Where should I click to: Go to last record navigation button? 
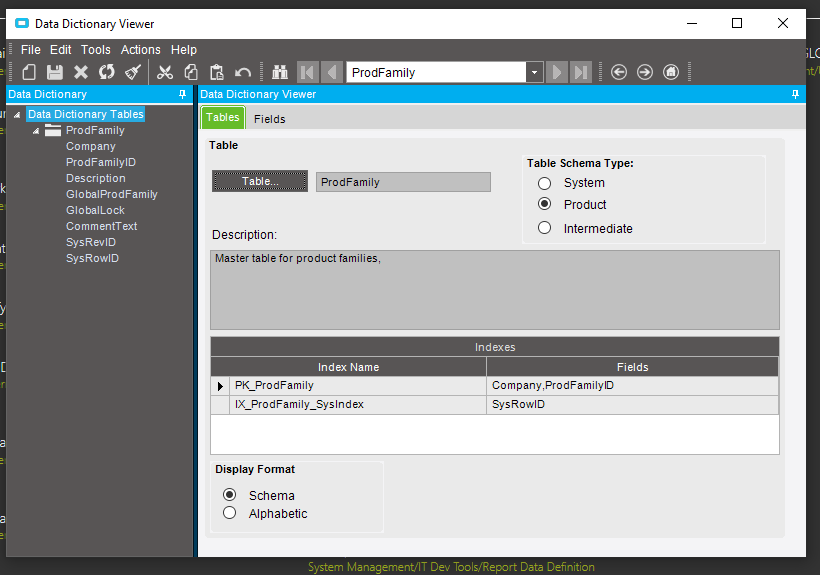580,72
